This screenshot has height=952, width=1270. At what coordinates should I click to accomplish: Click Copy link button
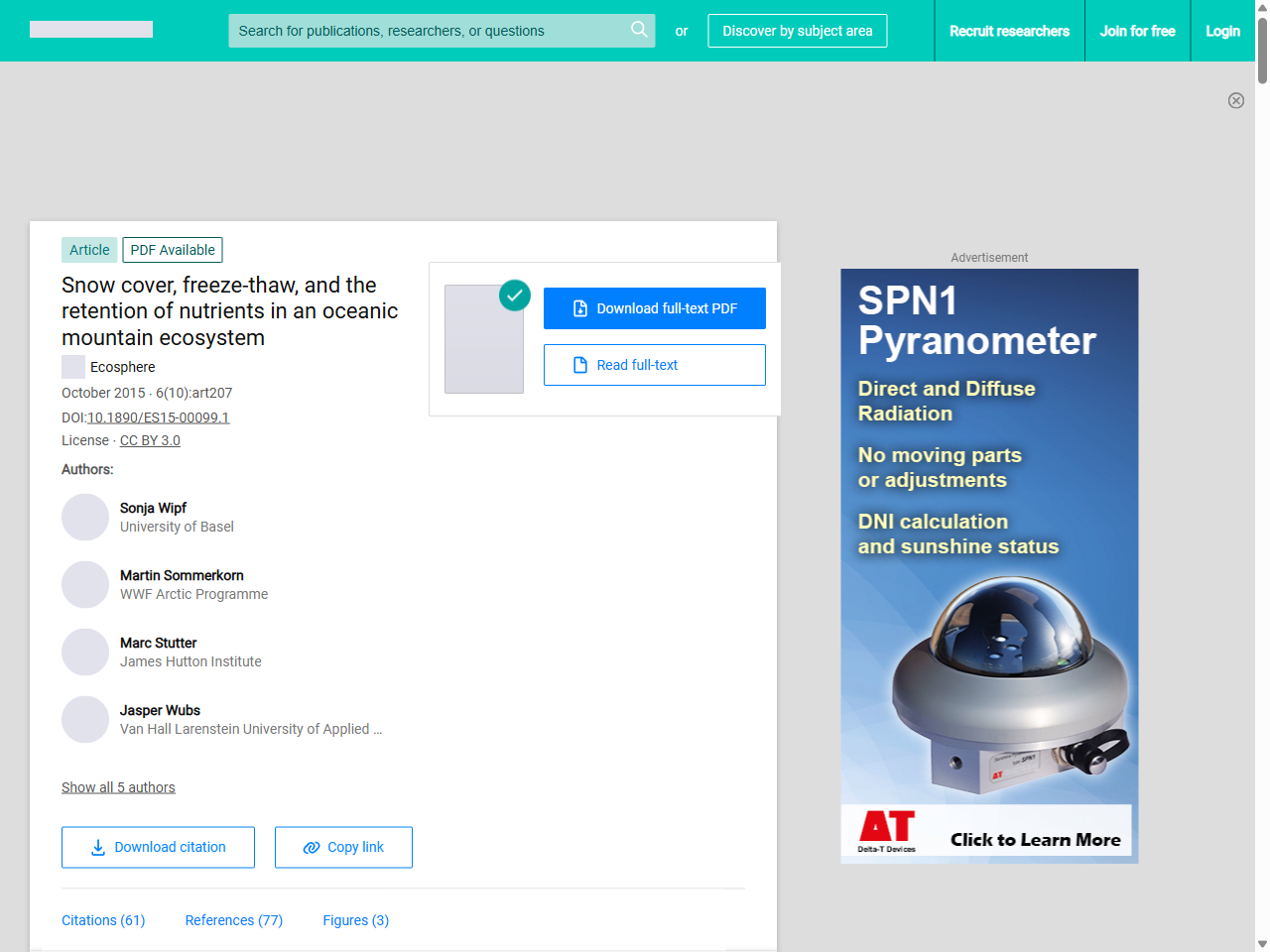pos(343,847)
